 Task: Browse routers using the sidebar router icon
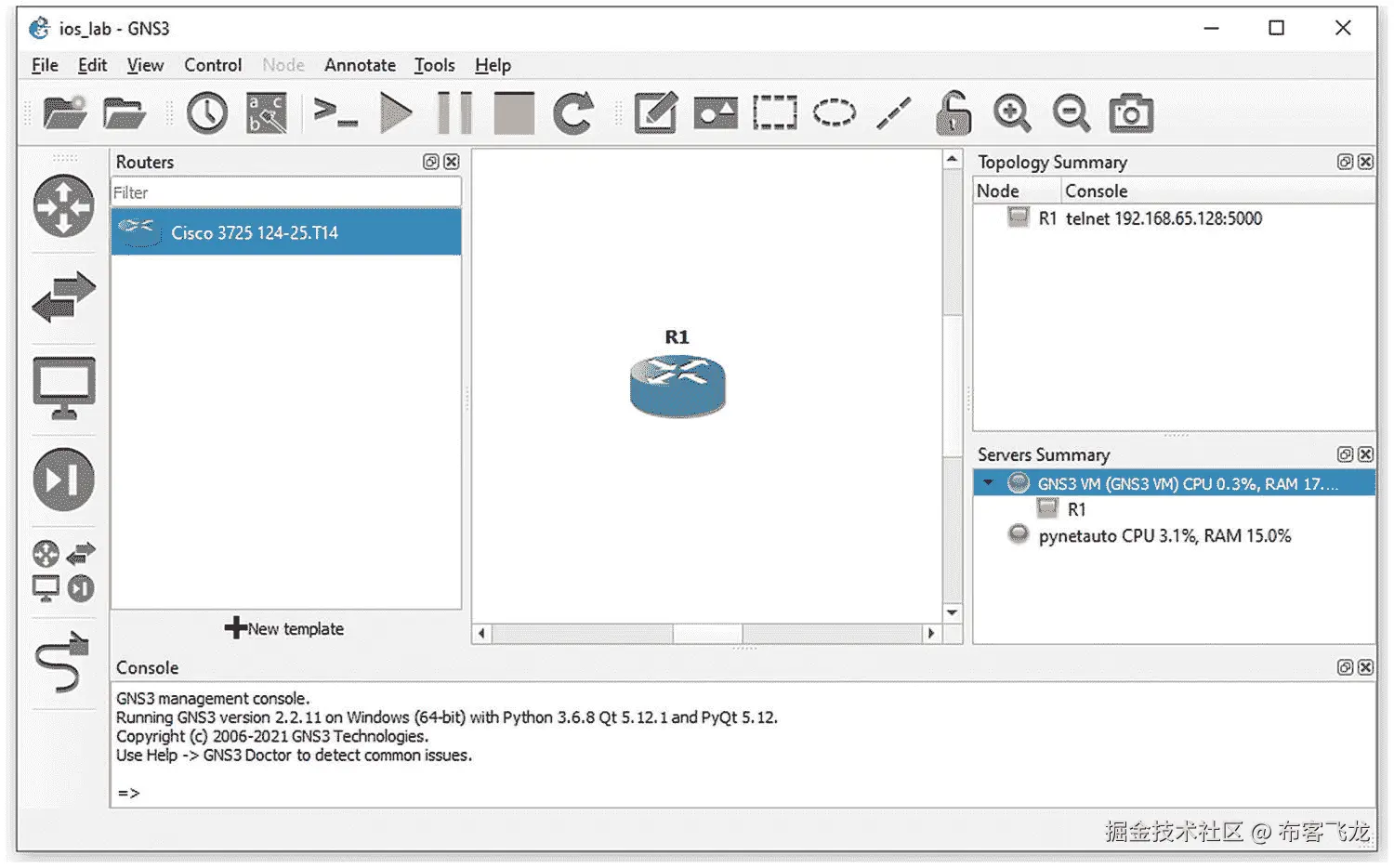(62, 207)
